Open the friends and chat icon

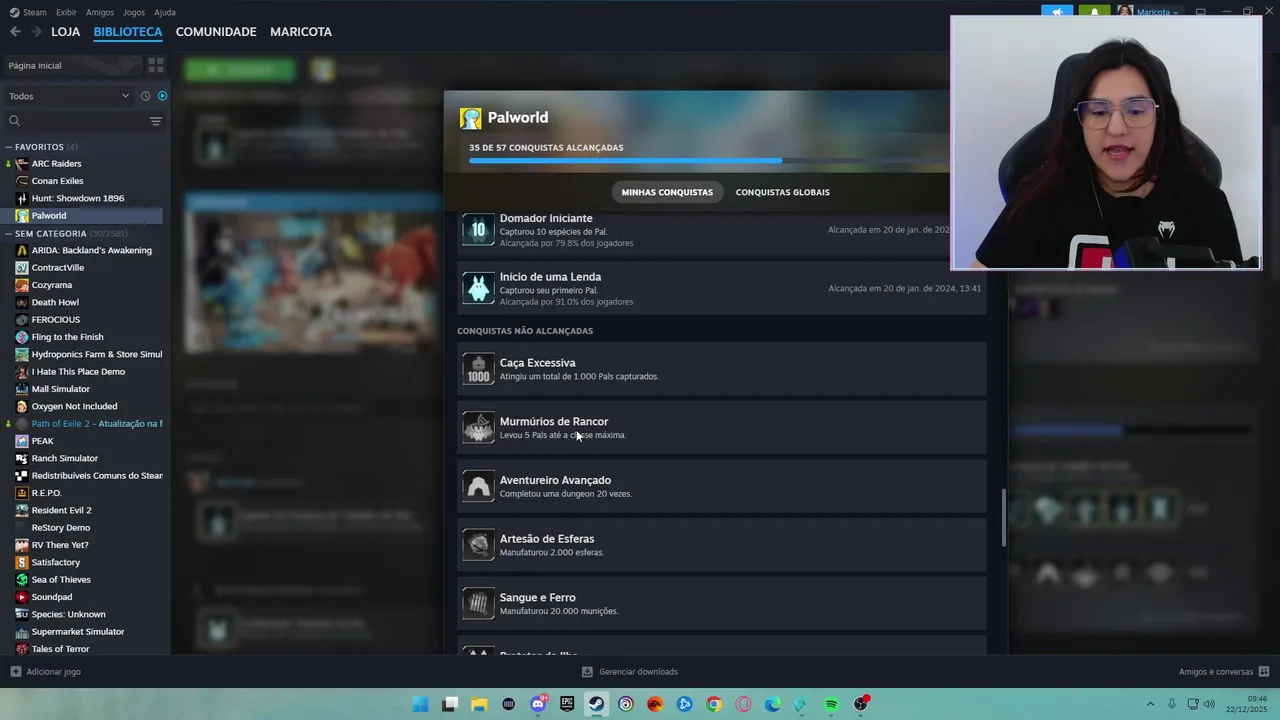tap(1264, 672)
